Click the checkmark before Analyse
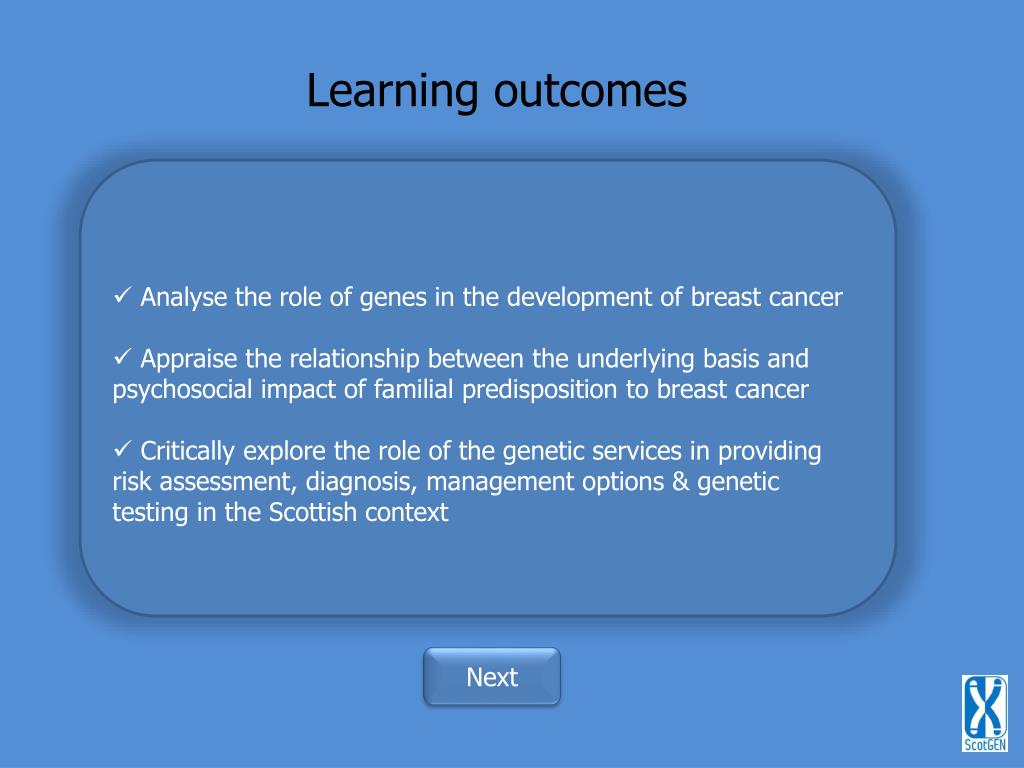 click(122, 295)
